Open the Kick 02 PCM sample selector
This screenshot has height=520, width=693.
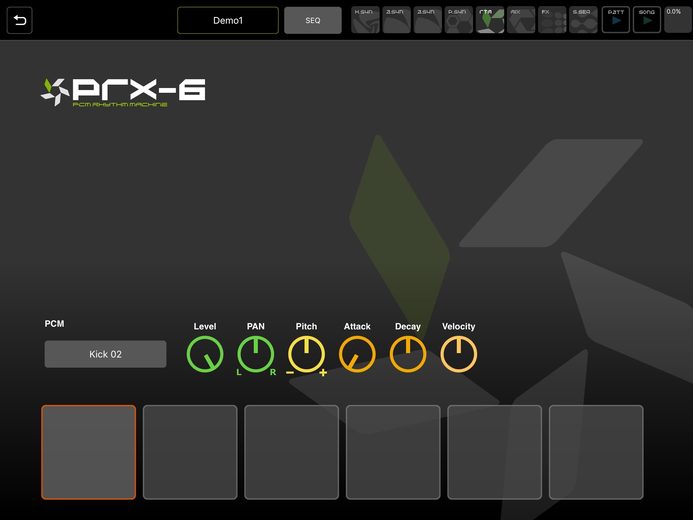pos(105,354)
